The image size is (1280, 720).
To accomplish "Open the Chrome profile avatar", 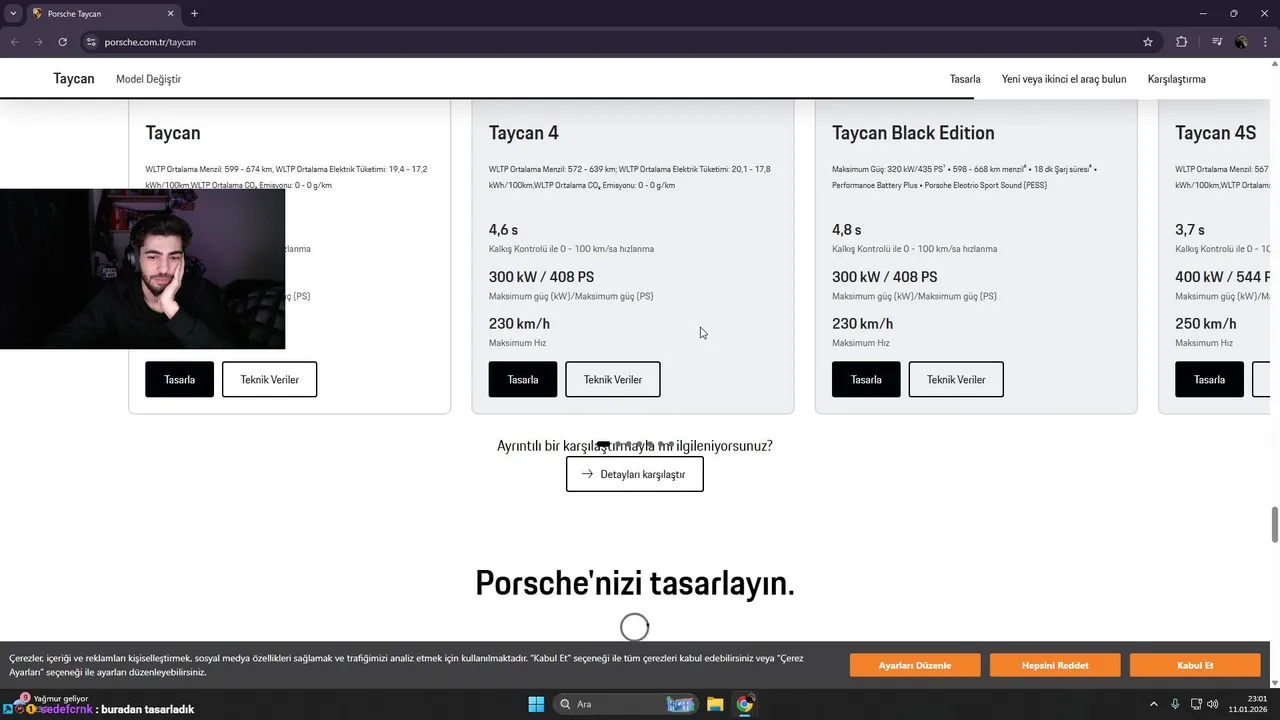I will coord(1241,42).
